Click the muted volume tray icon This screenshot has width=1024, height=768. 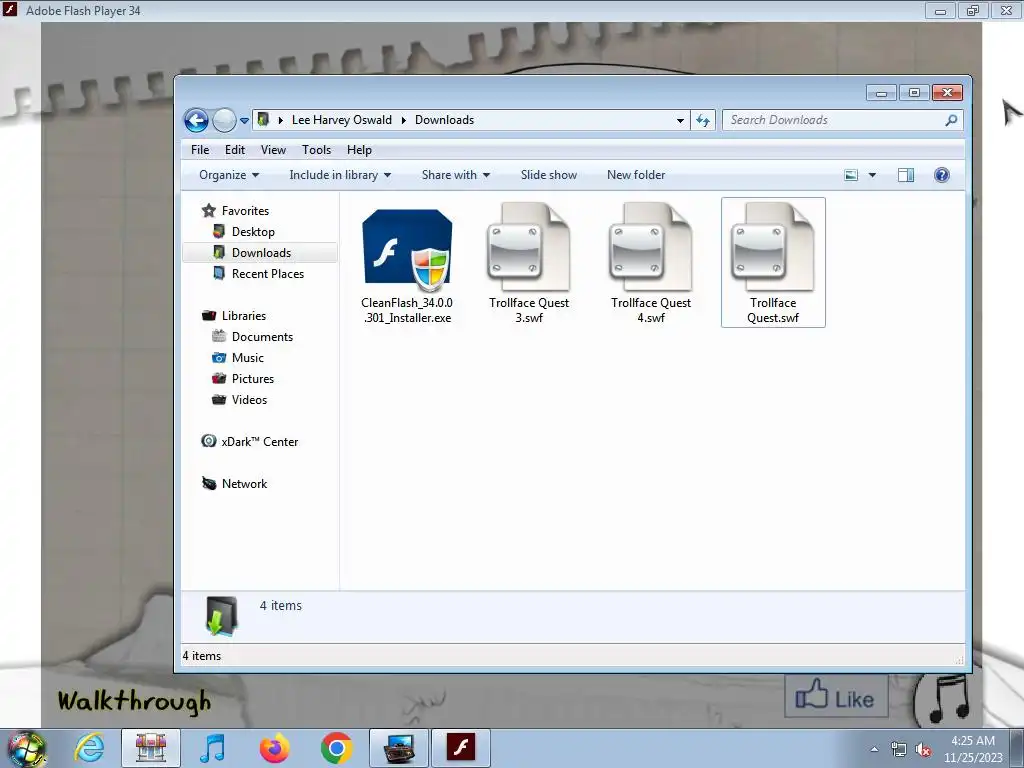(923, 750)
